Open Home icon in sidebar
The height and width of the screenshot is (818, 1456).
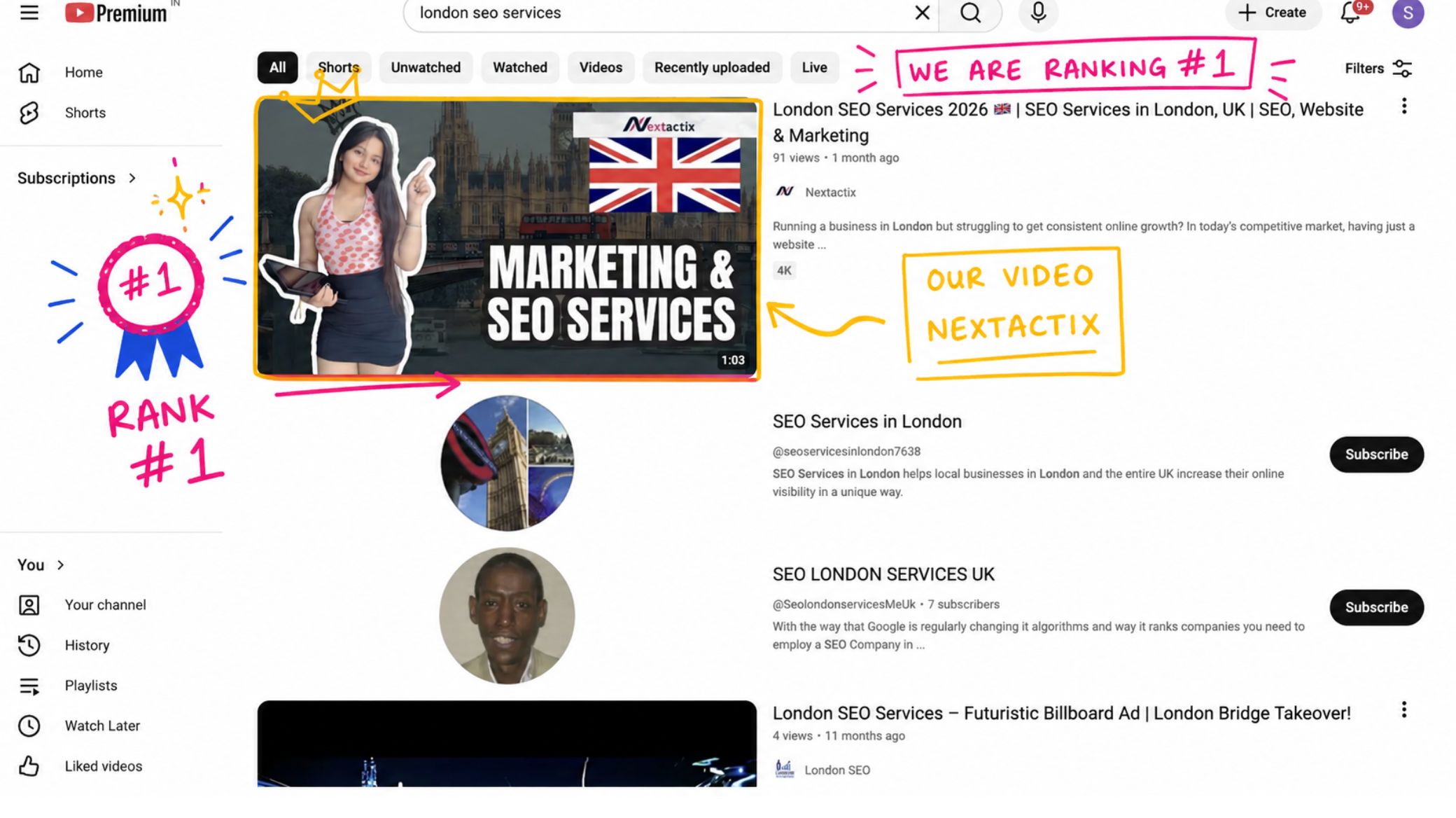(29, 72)
